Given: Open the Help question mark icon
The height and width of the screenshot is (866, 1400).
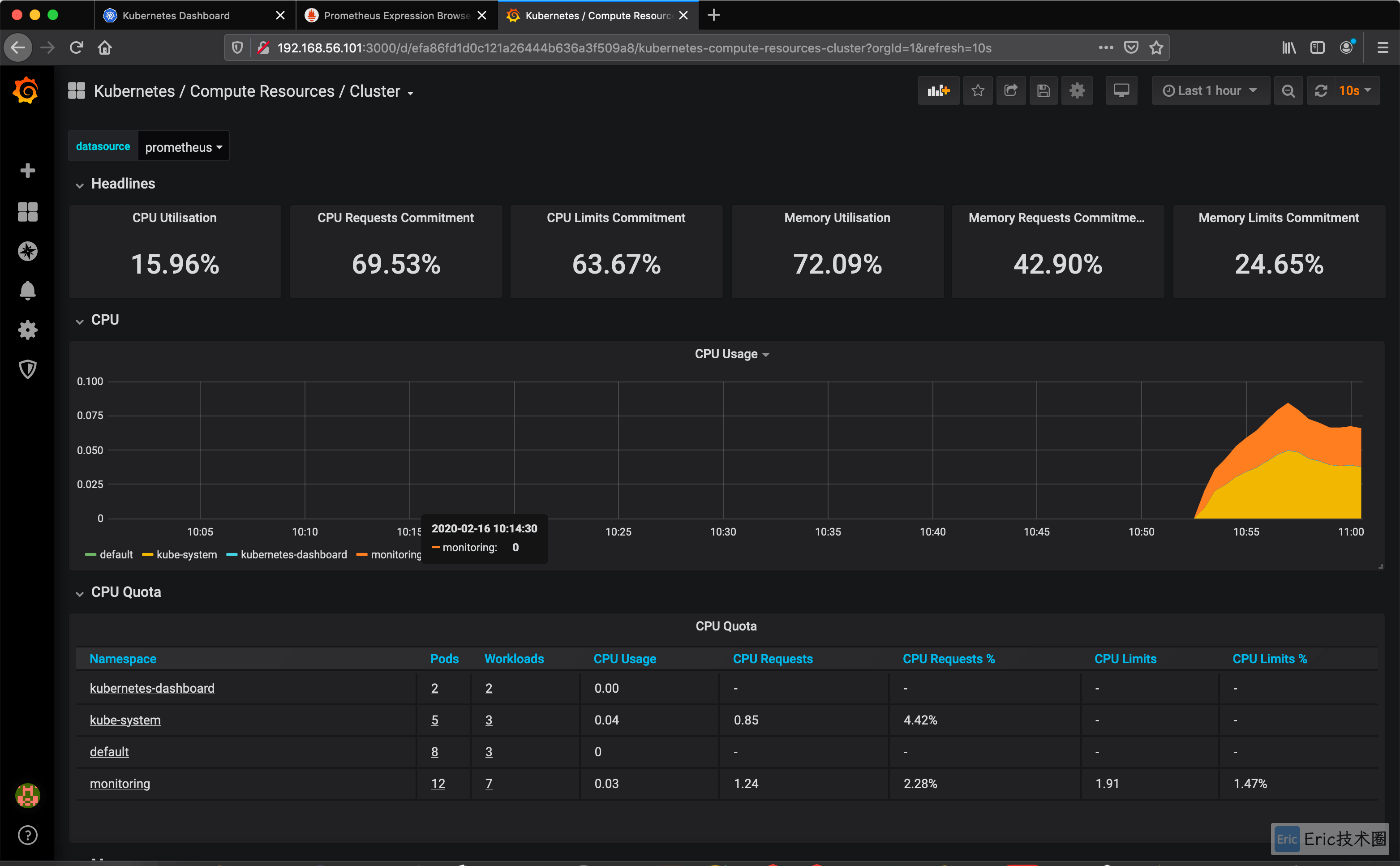Looking at the screenshot, I should click(x=27, y=835).
